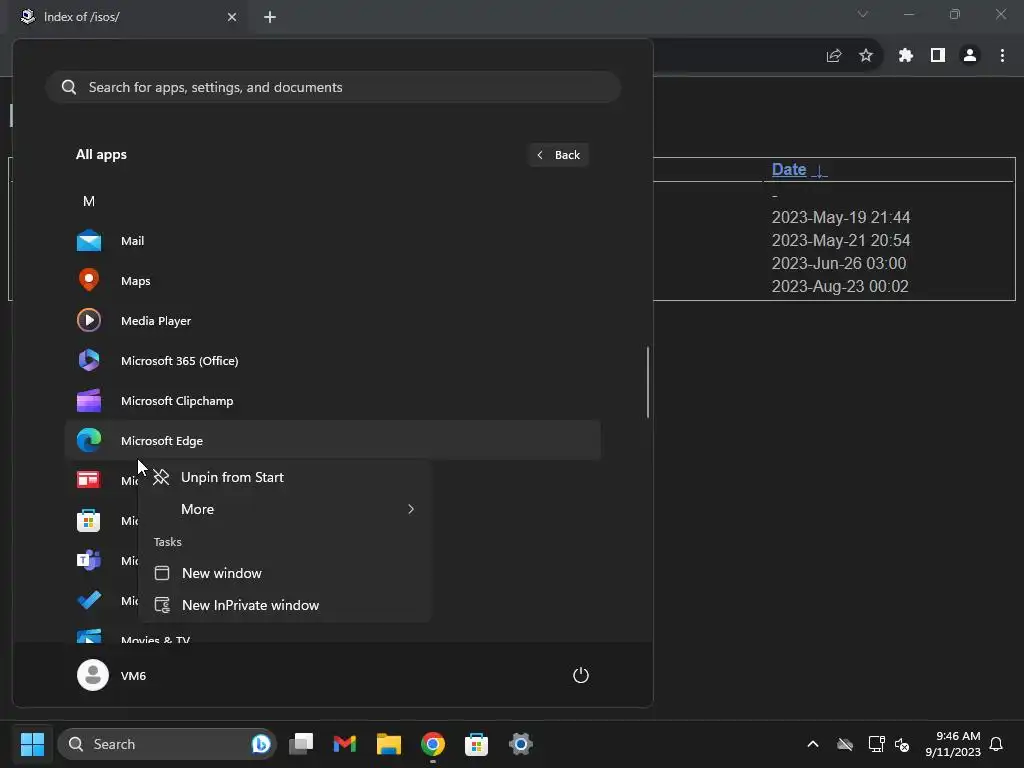Click the Start menu search field
The height and width of the screenshot is (768, 1024).
(333, 87)
